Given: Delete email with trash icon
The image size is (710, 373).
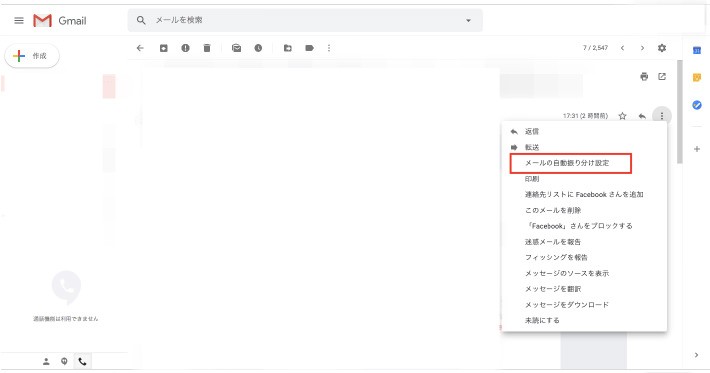Looking at the screenshot, I should 207,48.
